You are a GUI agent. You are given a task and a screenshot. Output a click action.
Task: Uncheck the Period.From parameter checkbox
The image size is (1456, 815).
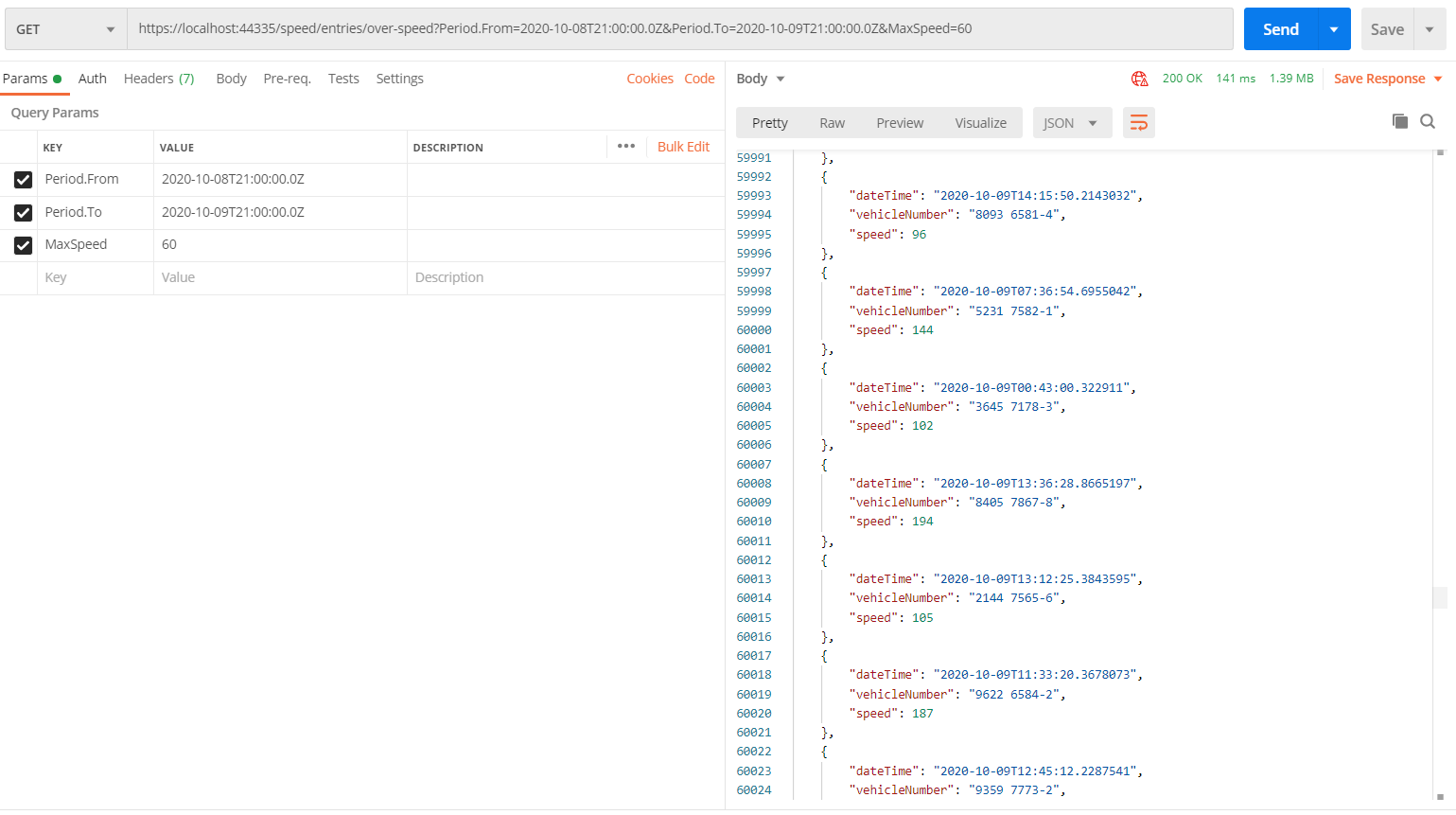[24, 180]
